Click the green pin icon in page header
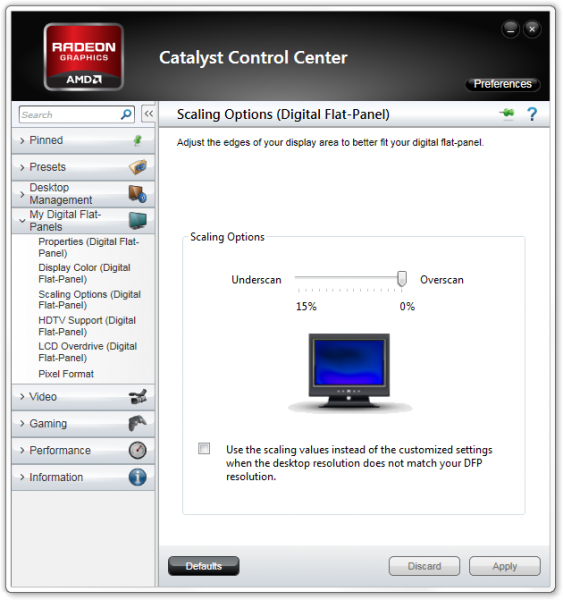Screen dimensions: 563x600 pos(508,114)
